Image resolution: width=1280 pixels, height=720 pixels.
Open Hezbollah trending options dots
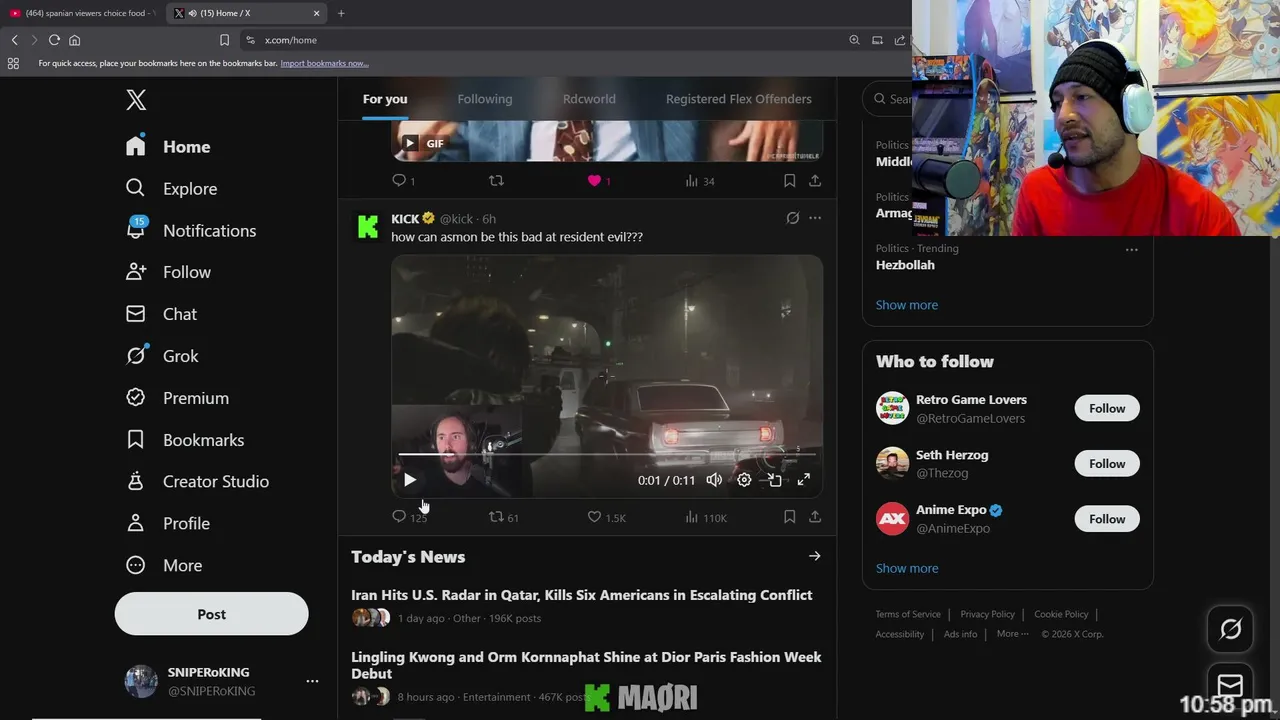click(x=1131, y=249)
